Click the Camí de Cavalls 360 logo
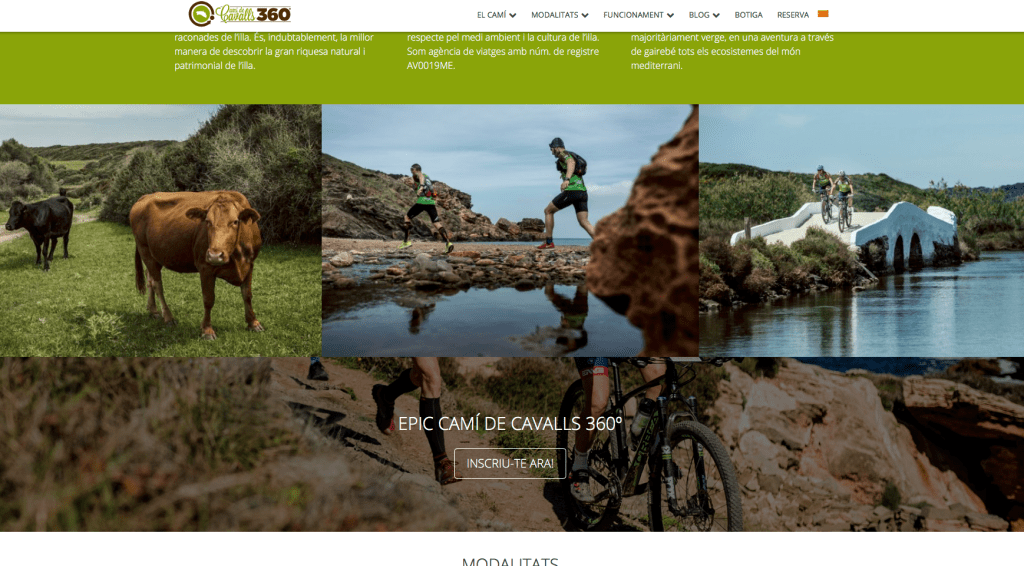This screenshot has height=566, width=1024. point(240,14)
